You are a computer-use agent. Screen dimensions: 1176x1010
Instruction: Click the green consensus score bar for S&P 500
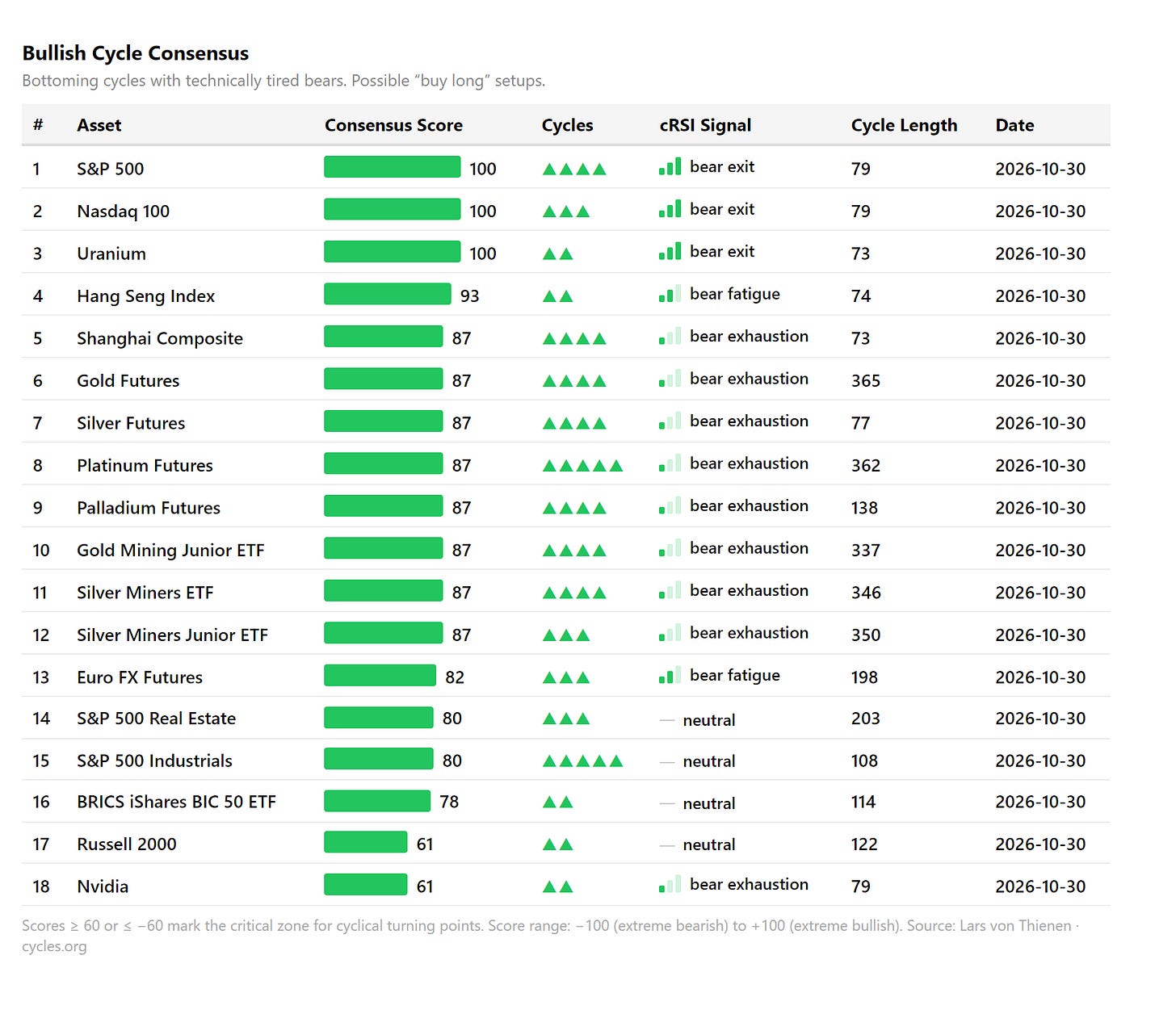tap(393, 167)
